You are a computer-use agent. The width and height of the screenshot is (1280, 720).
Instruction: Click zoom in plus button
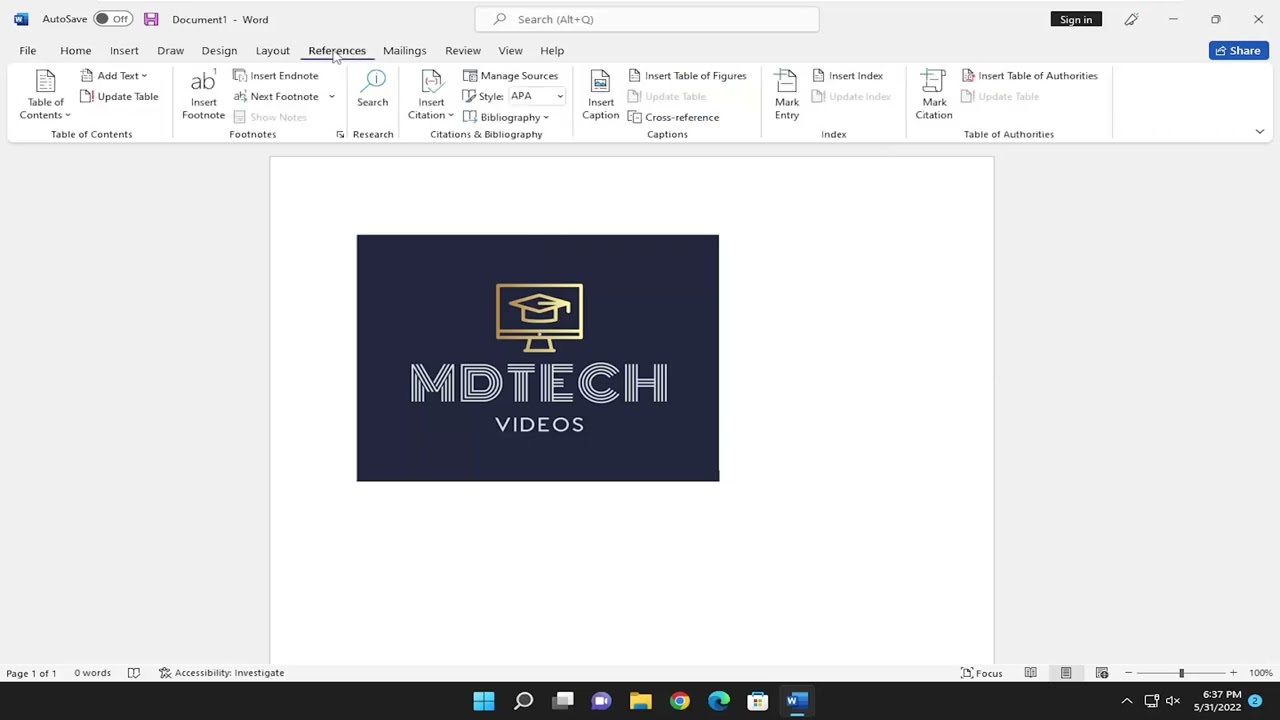(1233, 673)
